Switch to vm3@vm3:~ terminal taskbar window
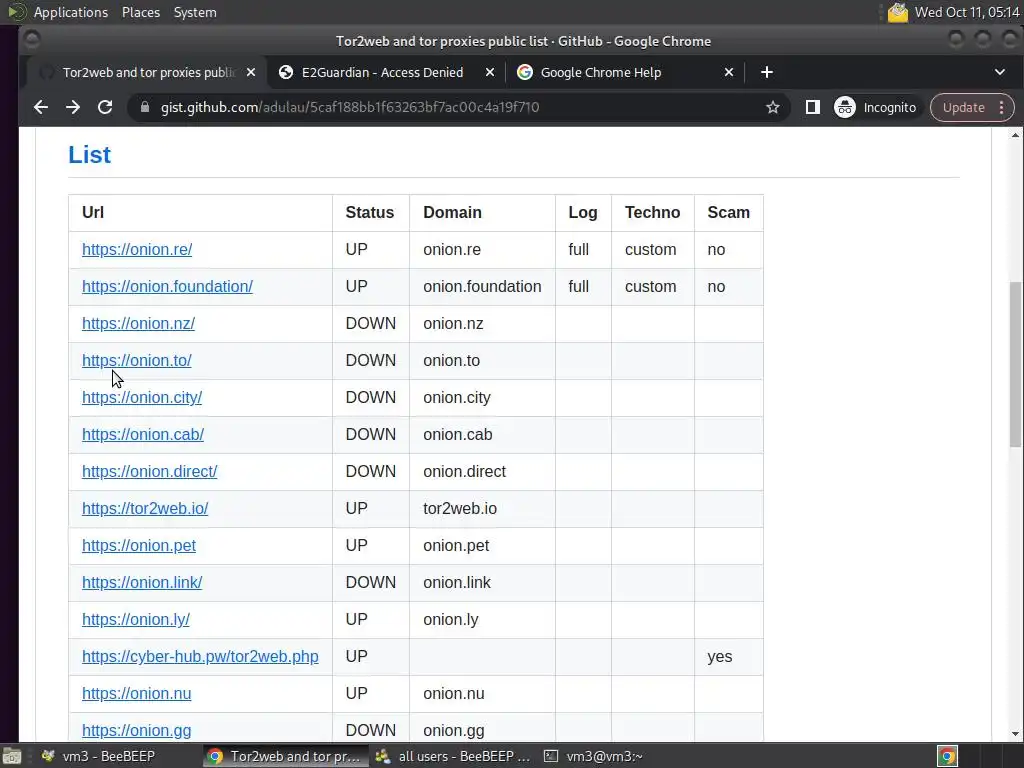 click(x=594, y=756)
